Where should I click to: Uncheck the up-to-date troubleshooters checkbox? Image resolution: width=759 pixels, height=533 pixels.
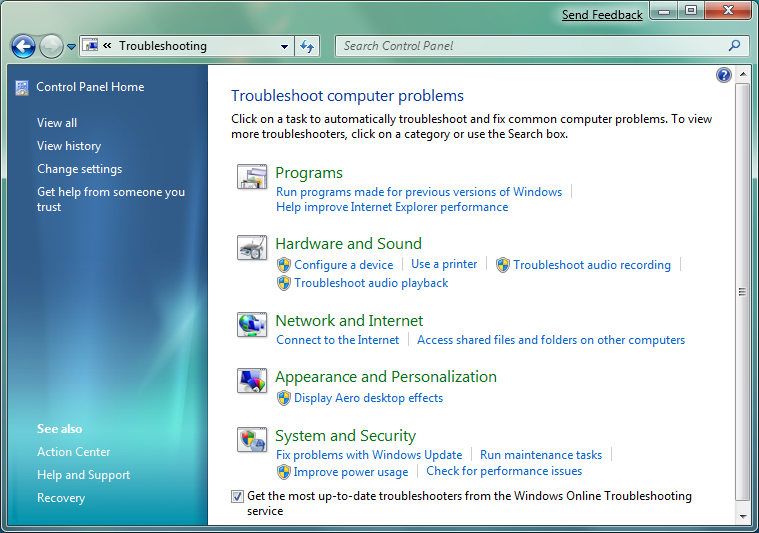(x=237, y=496)
